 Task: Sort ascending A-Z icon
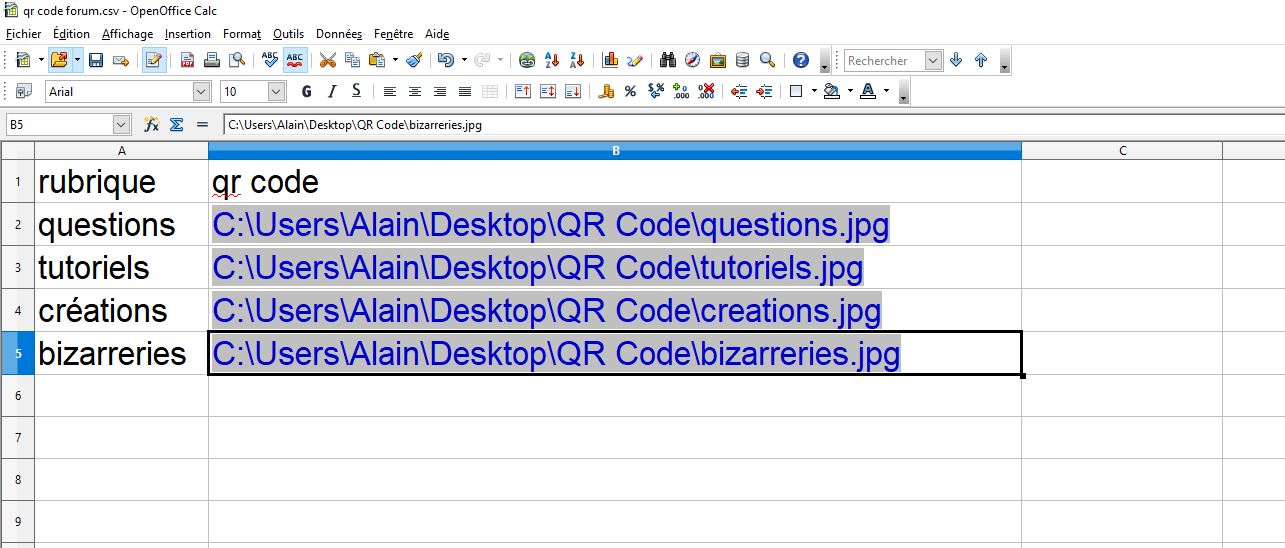tap(552, 60)
